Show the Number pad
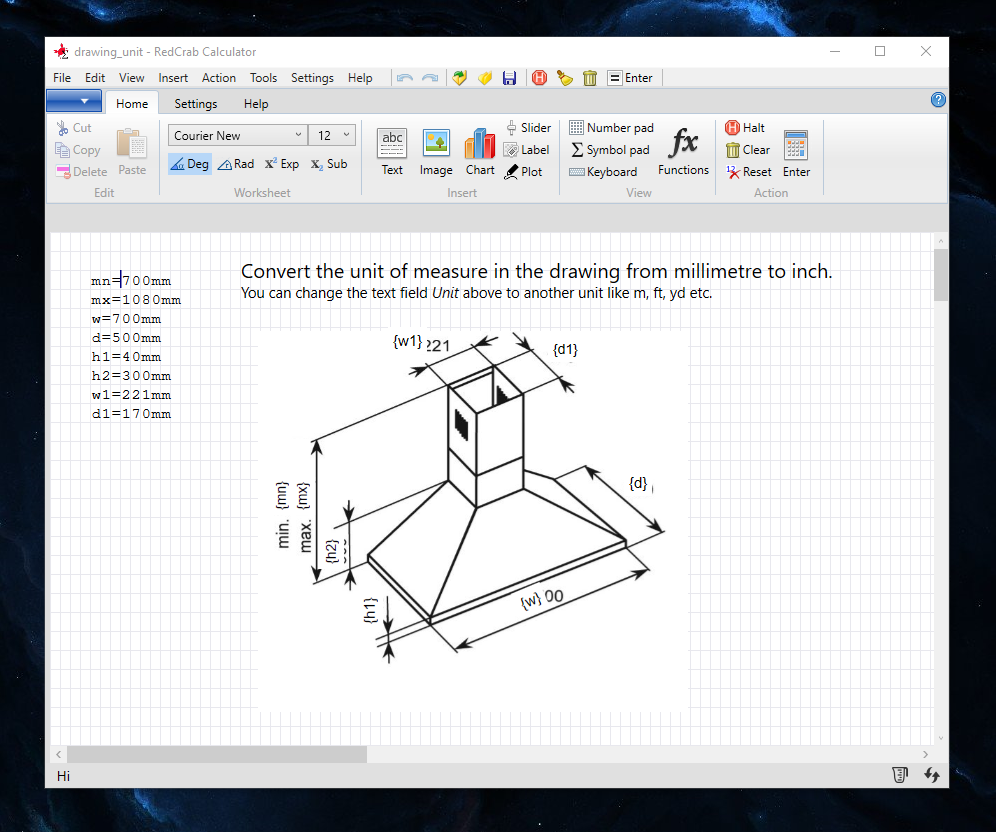 [611, 128]
